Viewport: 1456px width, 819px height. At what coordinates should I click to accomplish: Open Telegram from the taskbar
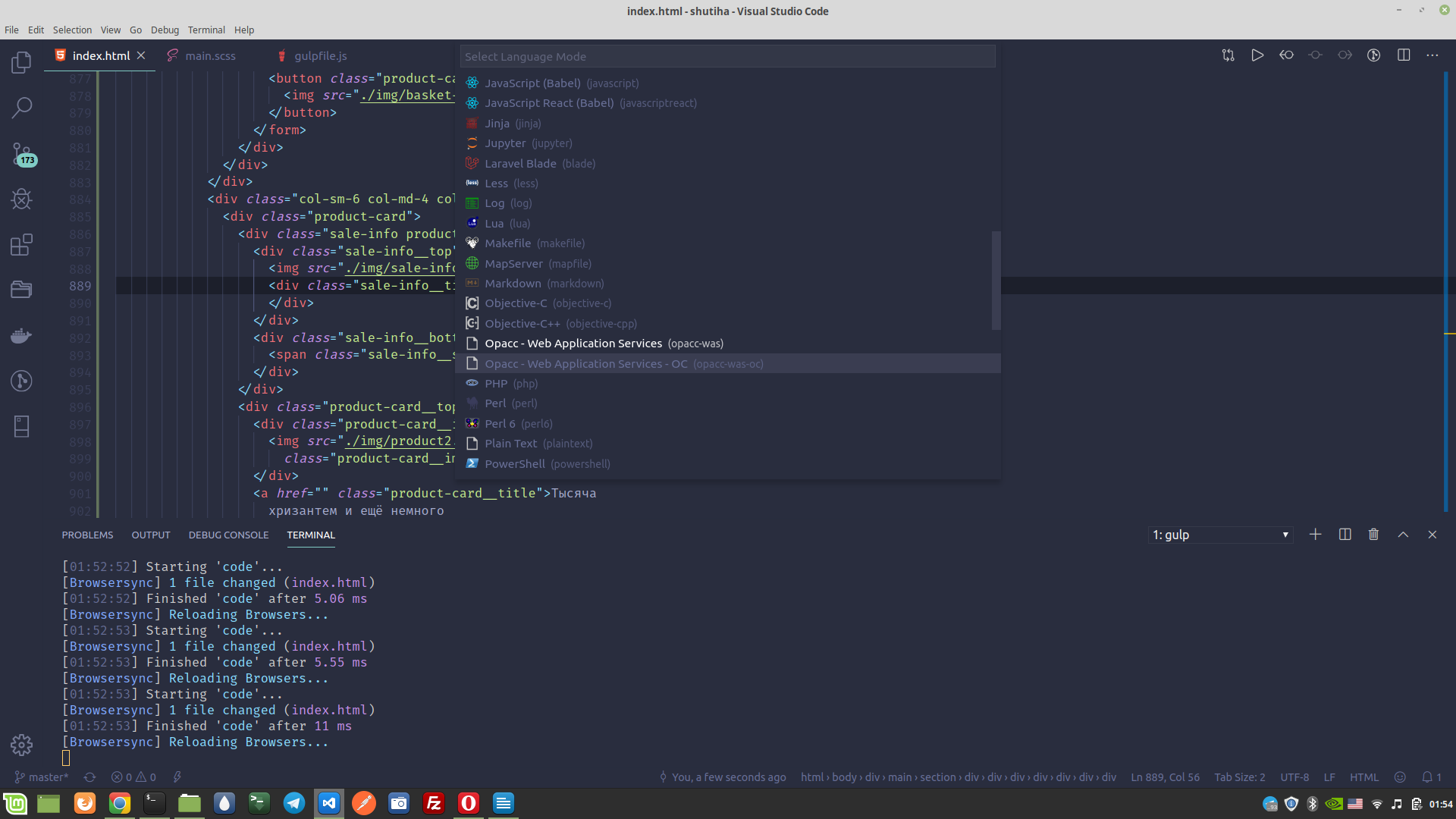294,803
